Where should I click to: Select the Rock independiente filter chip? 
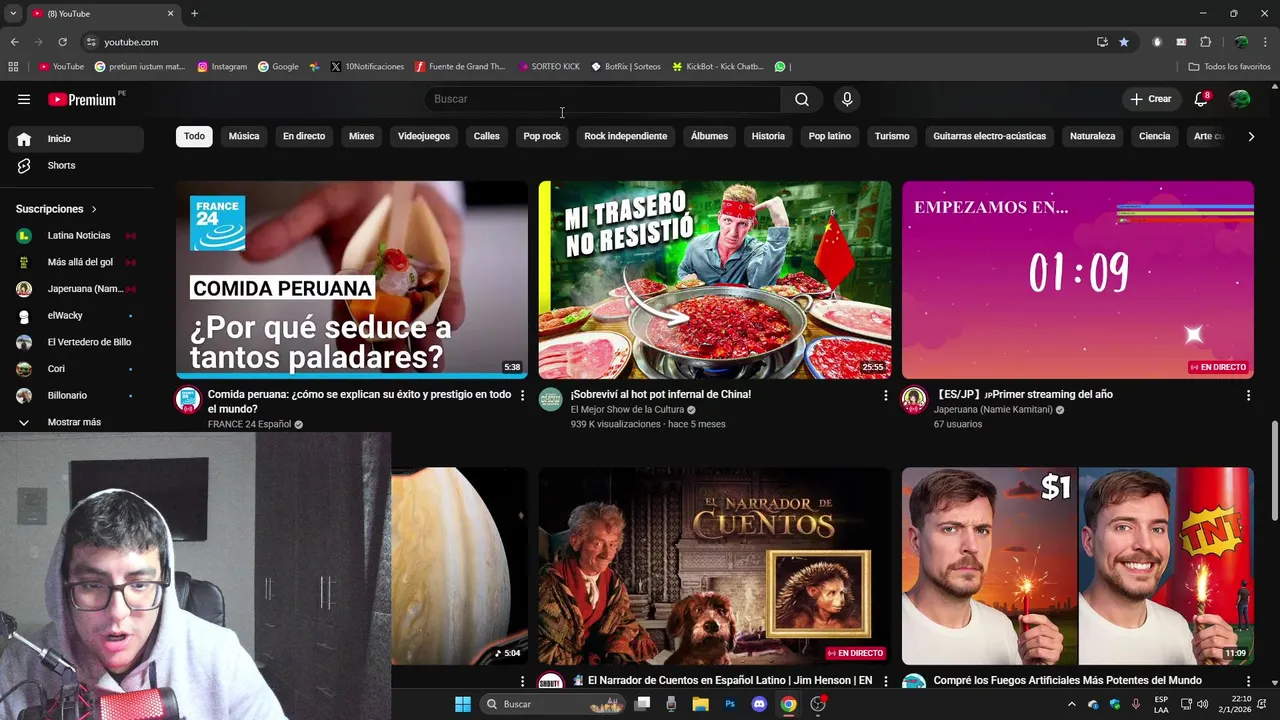pyautogui.click(x=626, y=136)
